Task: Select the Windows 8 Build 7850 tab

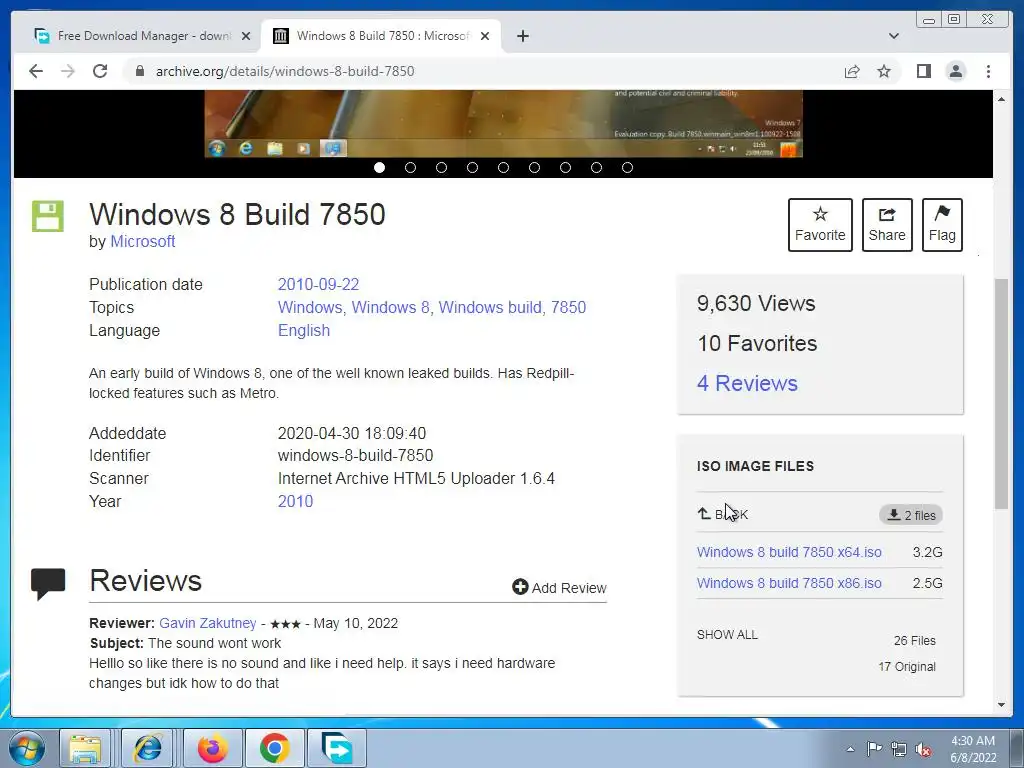Action: coord(381,36)
